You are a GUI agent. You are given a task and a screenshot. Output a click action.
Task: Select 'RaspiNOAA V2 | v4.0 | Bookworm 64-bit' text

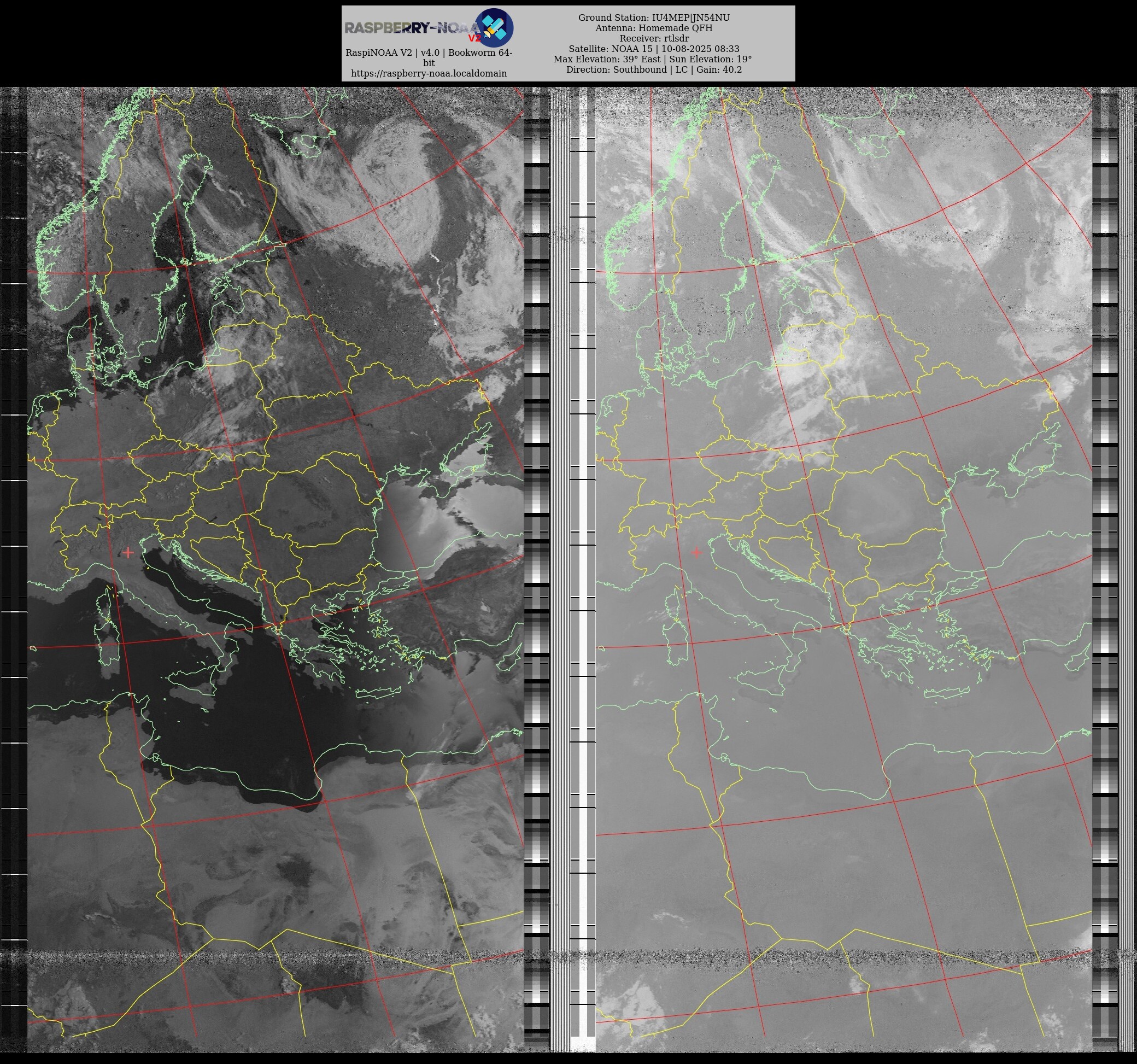point(429,57)
